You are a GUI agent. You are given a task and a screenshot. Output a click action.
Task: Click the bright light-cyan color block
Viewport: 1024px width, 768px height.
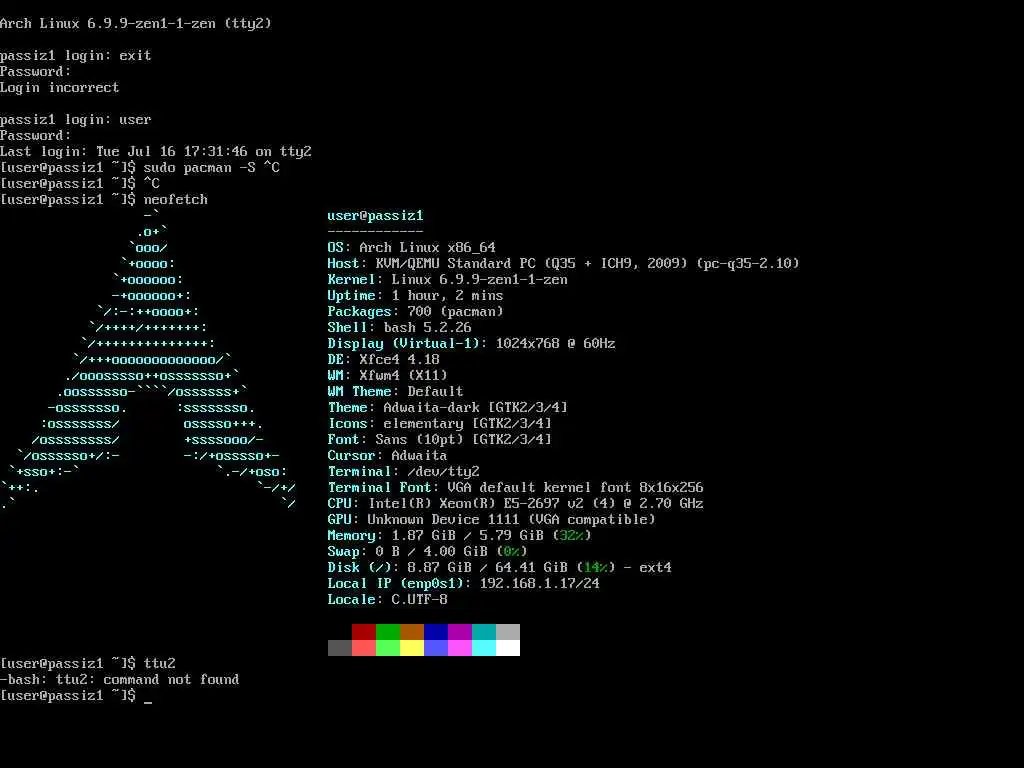484,648
